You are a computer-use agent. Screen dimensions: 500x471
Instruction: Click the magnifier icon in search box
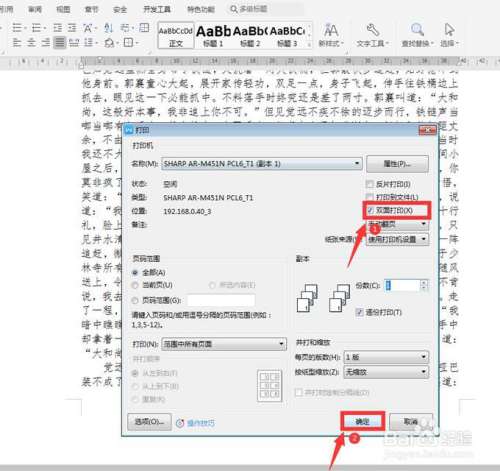point(234,9)
